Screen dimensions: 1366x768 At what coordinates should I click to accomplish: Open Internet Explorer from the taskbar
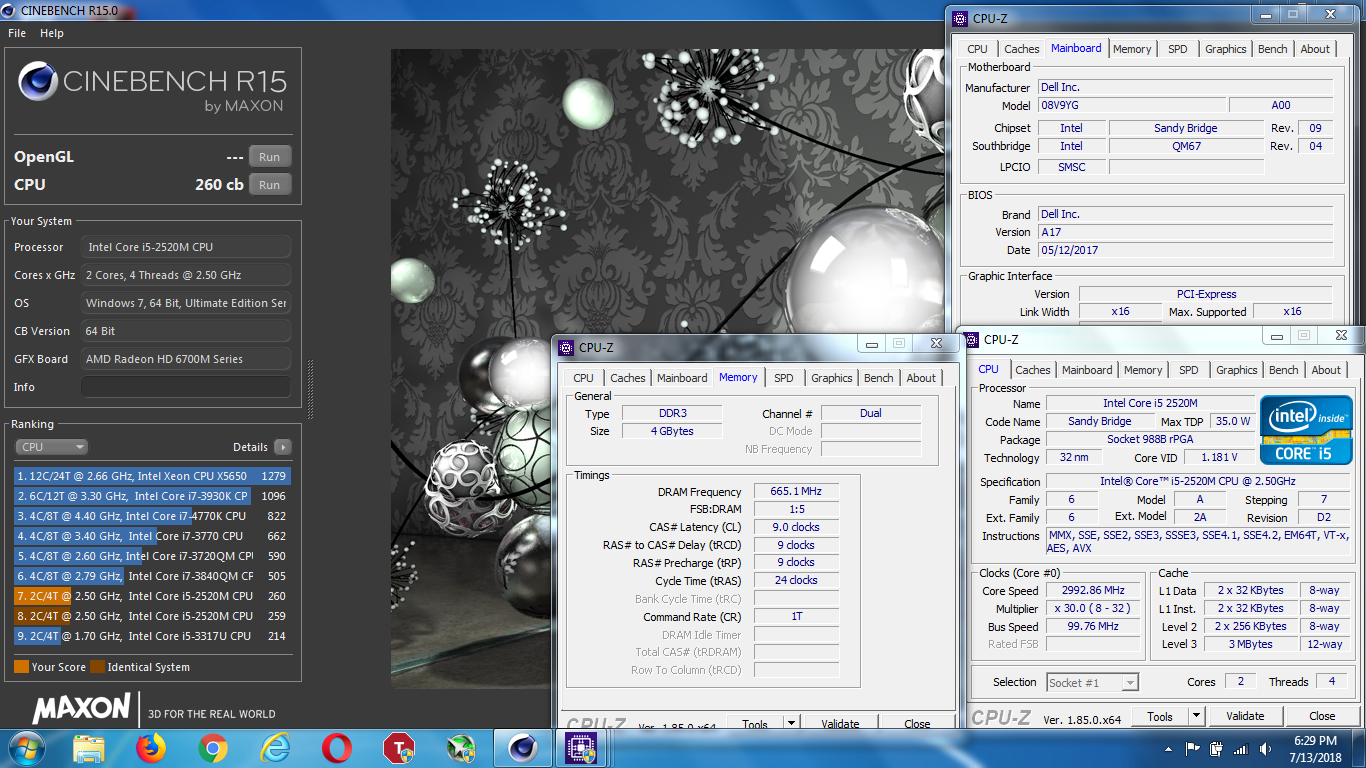275,748
